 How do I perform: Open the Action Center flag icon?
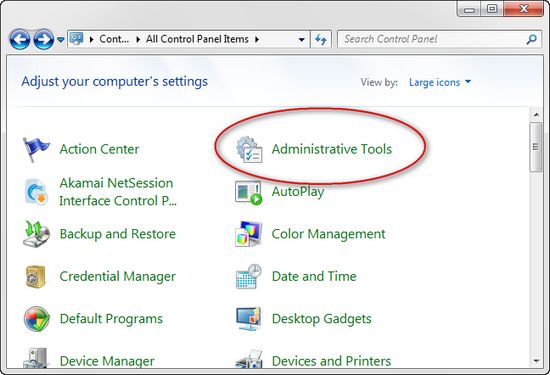pyautogui.click(x=36, y=149)
